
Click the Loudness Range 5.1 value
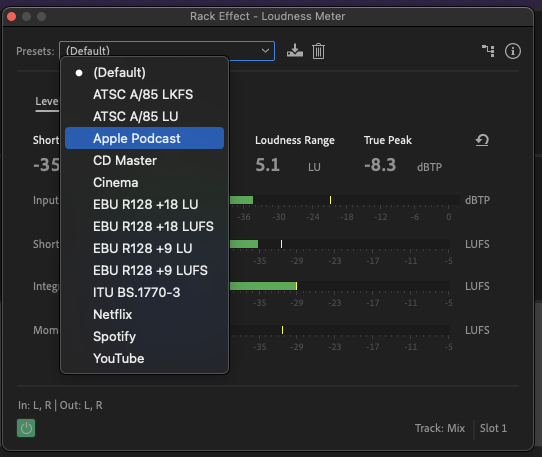(x=267, y=165)
